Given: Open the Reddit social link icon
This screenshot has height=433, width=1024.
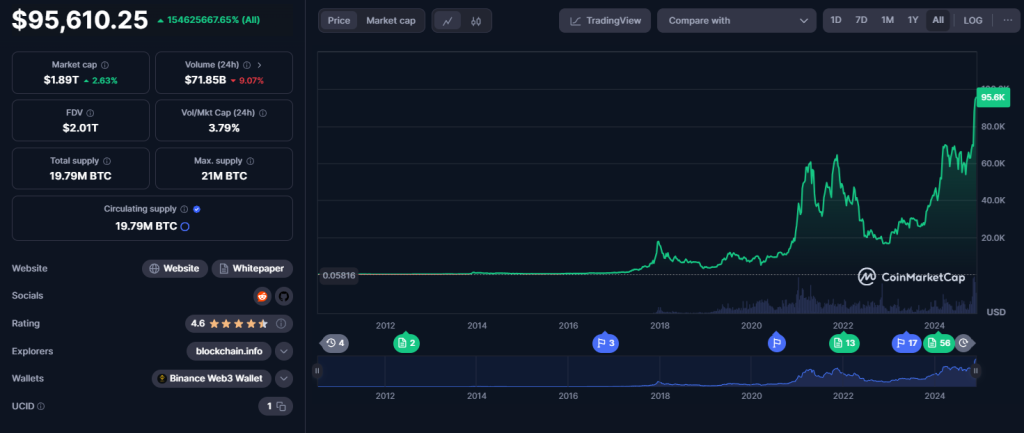Looking at the screenshot, I should (263, 296).
